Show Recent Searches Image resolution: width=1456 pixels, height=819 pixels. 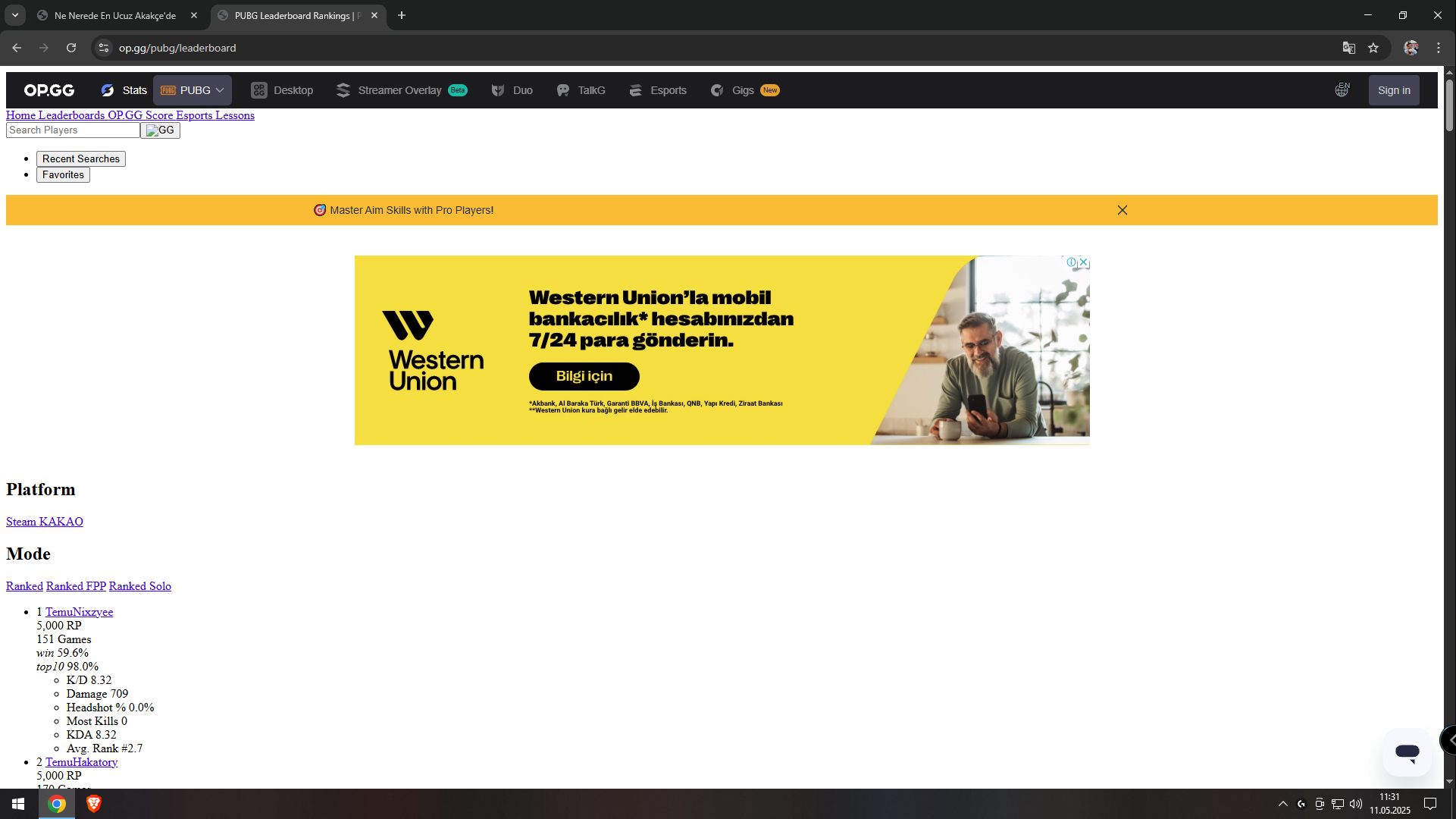click(81, 158)
